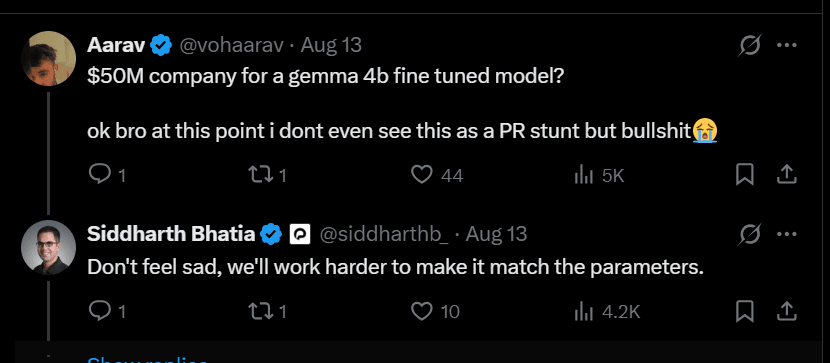Screen dimensions: 830x363
Task: Visit the @vohaarav handle link
Action: (232, 46)
